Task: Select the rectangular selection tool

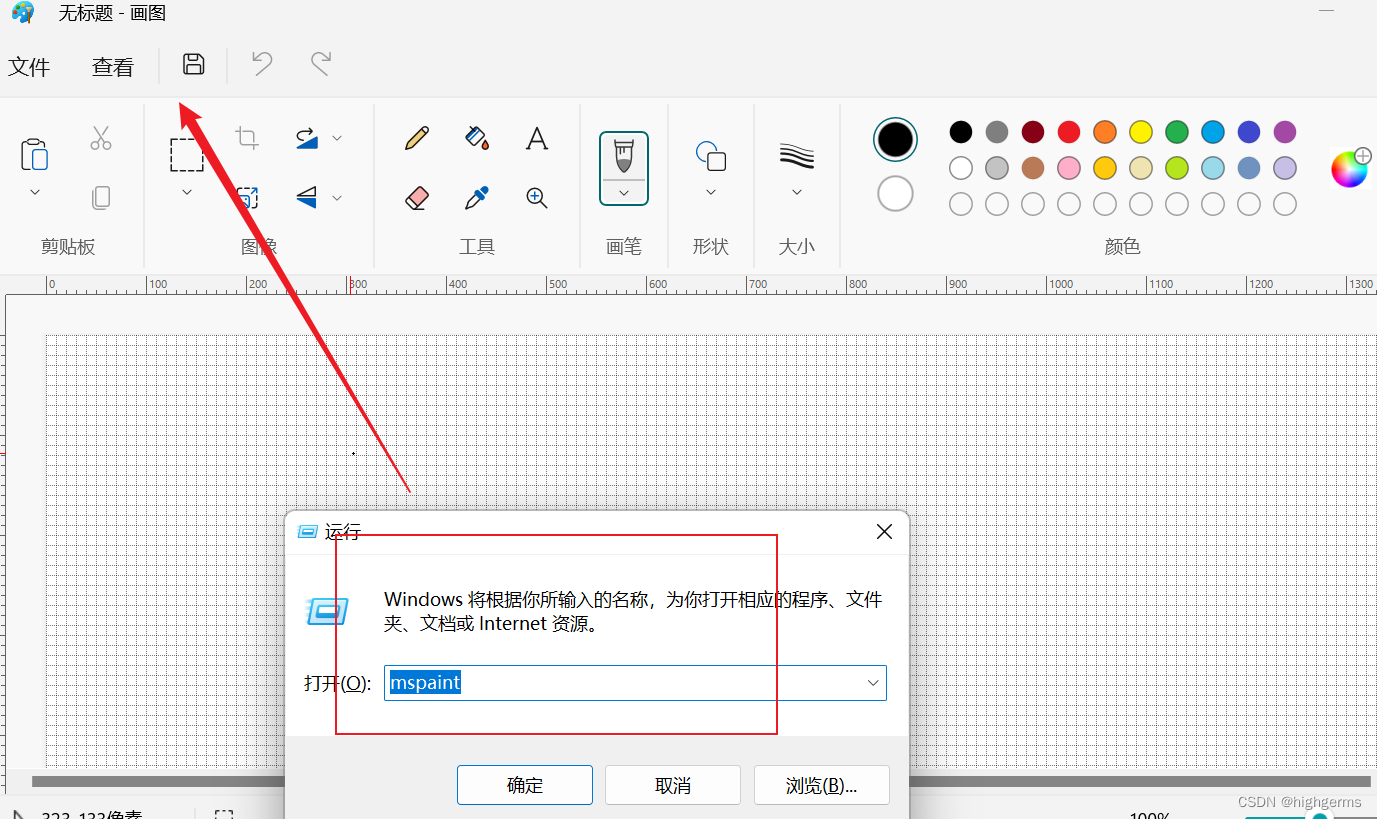Action: (187, 155)
